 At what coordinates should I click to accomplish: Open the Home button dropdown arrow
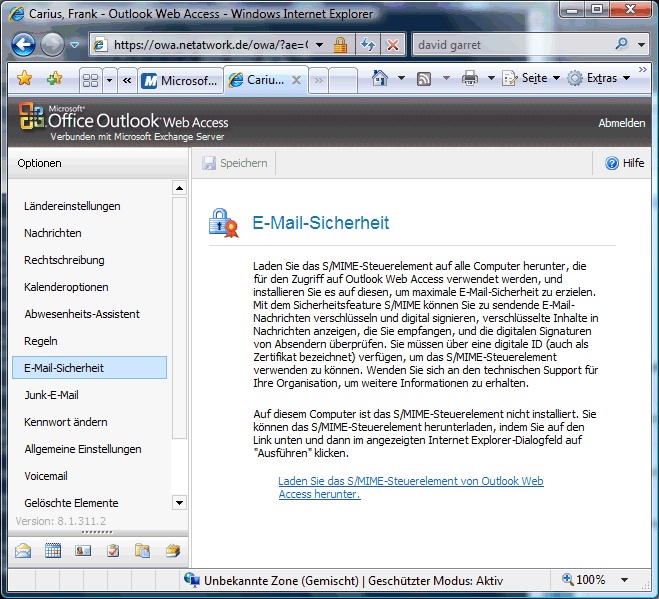tap(401, 78)
